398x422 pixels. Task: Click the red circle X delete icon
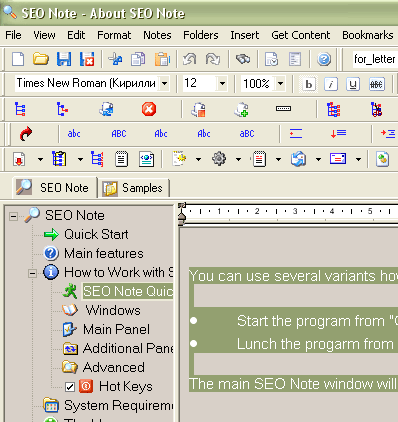(x=149, y=109)
